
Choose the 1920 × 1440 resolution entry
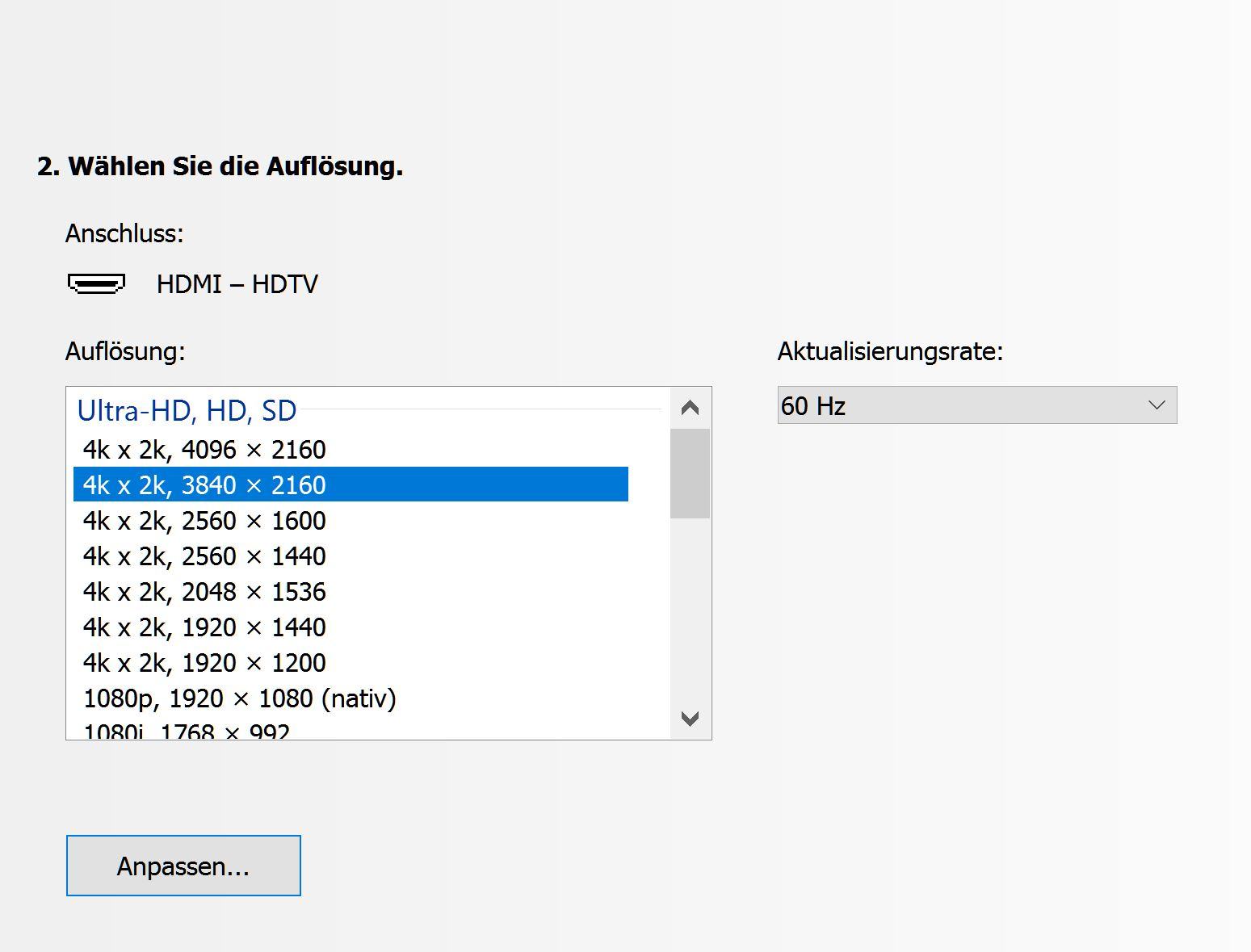point(204,627)
